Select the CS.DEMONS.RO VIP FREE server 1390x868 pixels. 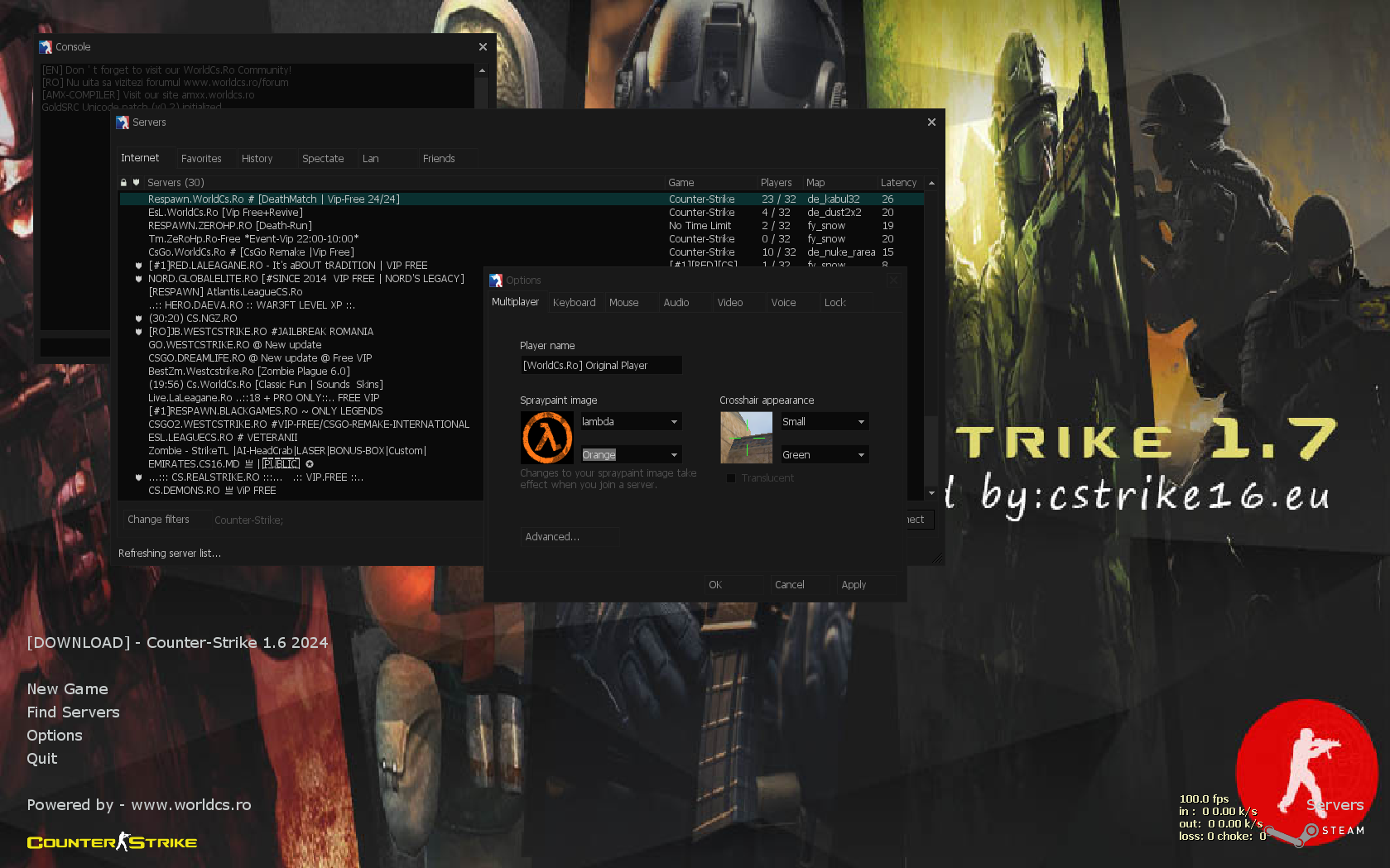301,491
